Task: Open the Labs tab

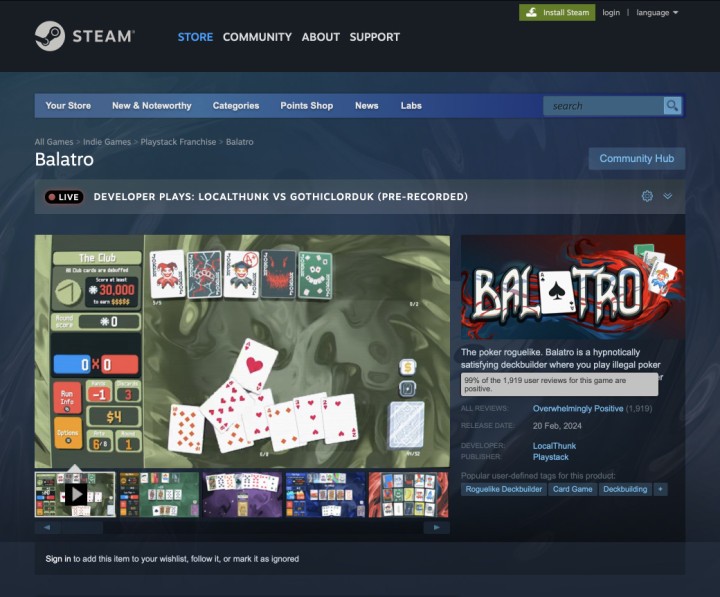Action: pos(411,106)
